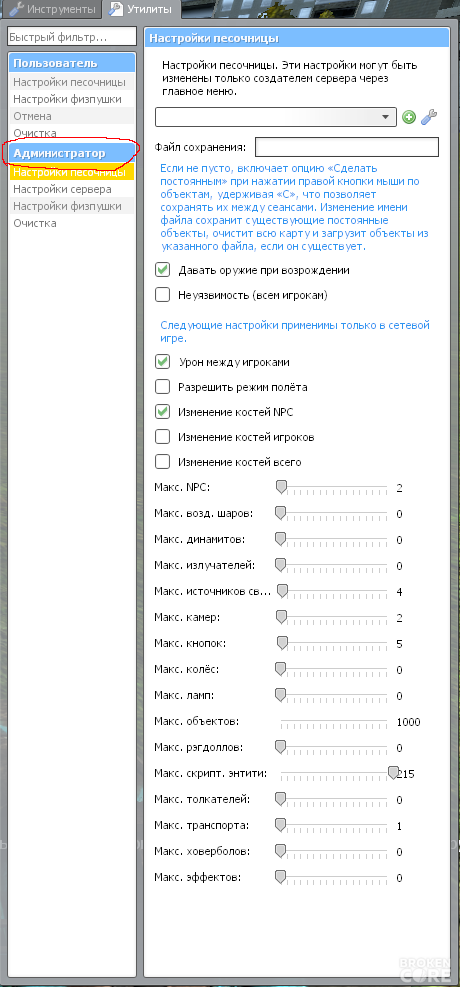Click the Макс. источников света slider

tap(334, 591)
